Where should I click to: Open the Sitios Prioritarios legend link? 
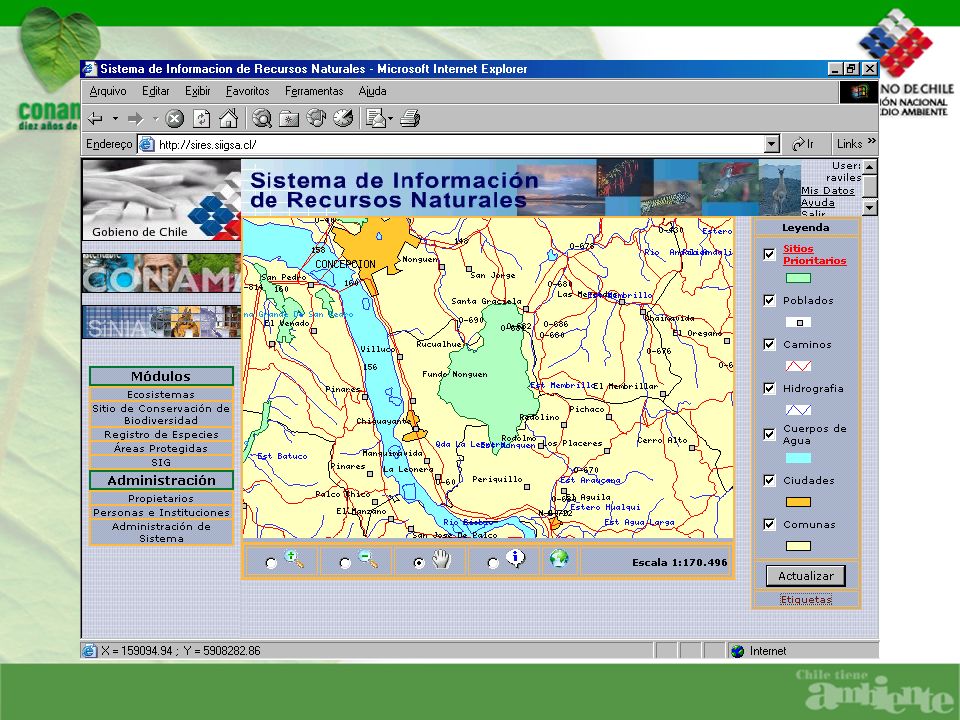pyautogui.click(x=814, y=255)
